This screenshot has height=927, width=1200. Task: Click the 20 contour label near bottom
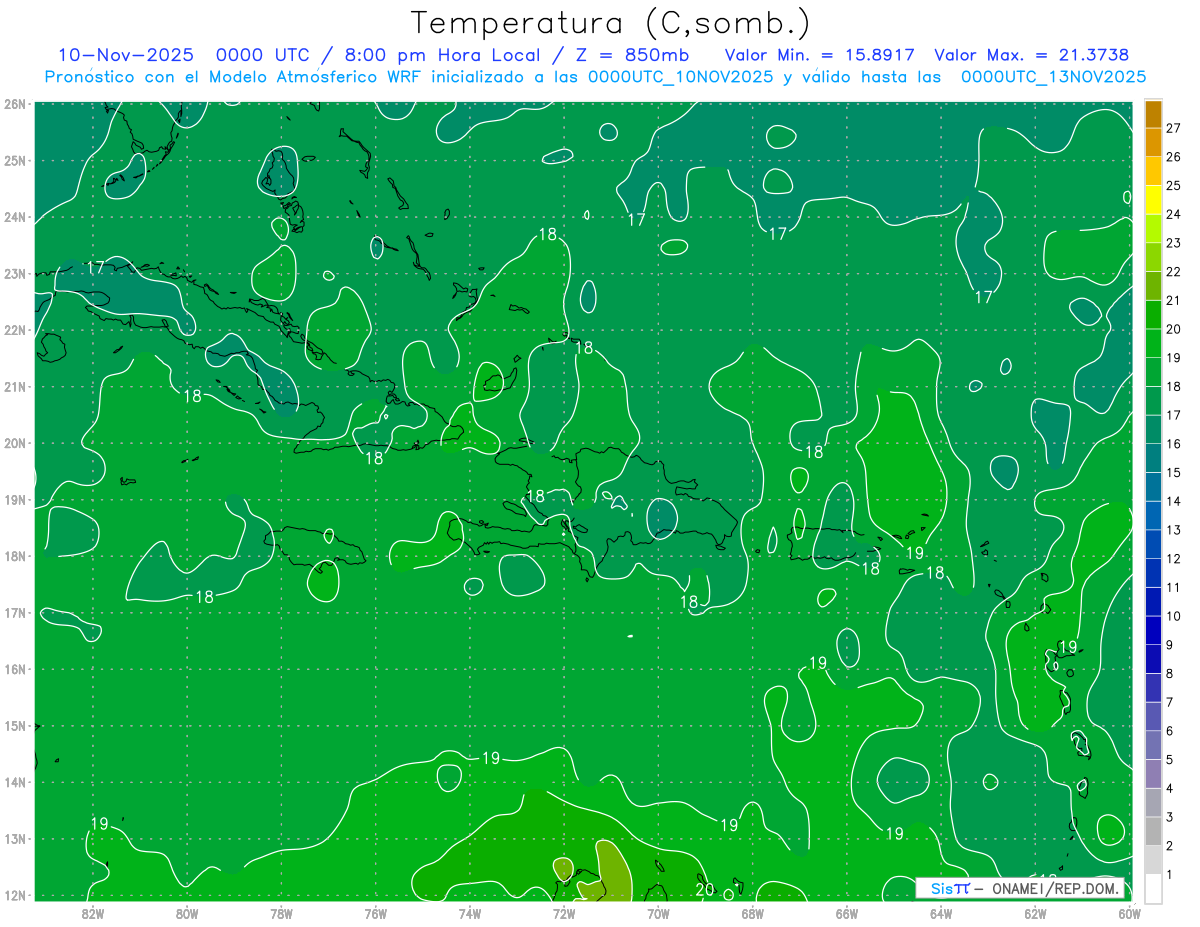click(704, 889)
